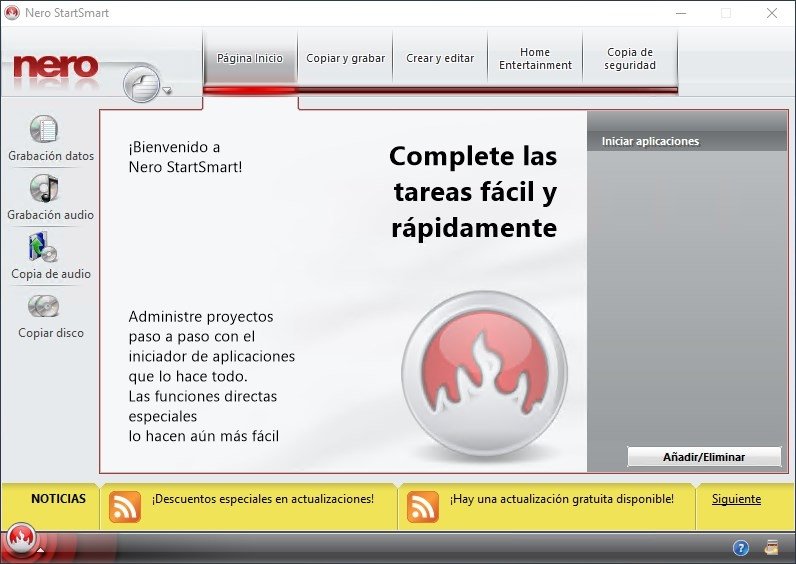This screenshot has height=564, width=796.
Task: Close the Nero StartSmart window
Action: pos(772,13)
